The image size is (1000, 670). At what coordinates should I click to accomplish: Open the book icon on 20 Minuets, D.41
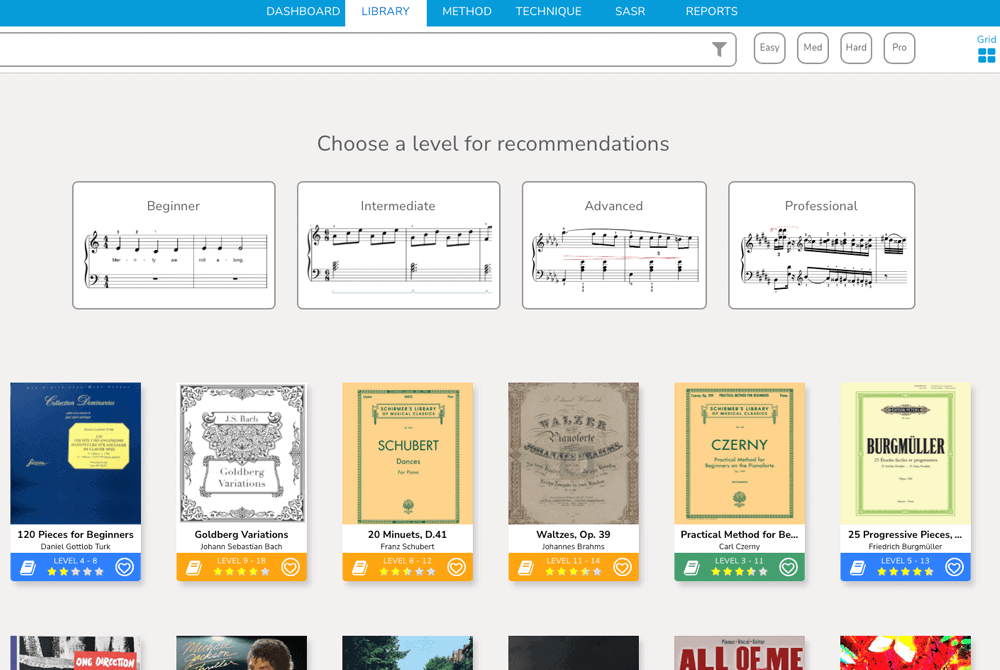pos(359,567)
